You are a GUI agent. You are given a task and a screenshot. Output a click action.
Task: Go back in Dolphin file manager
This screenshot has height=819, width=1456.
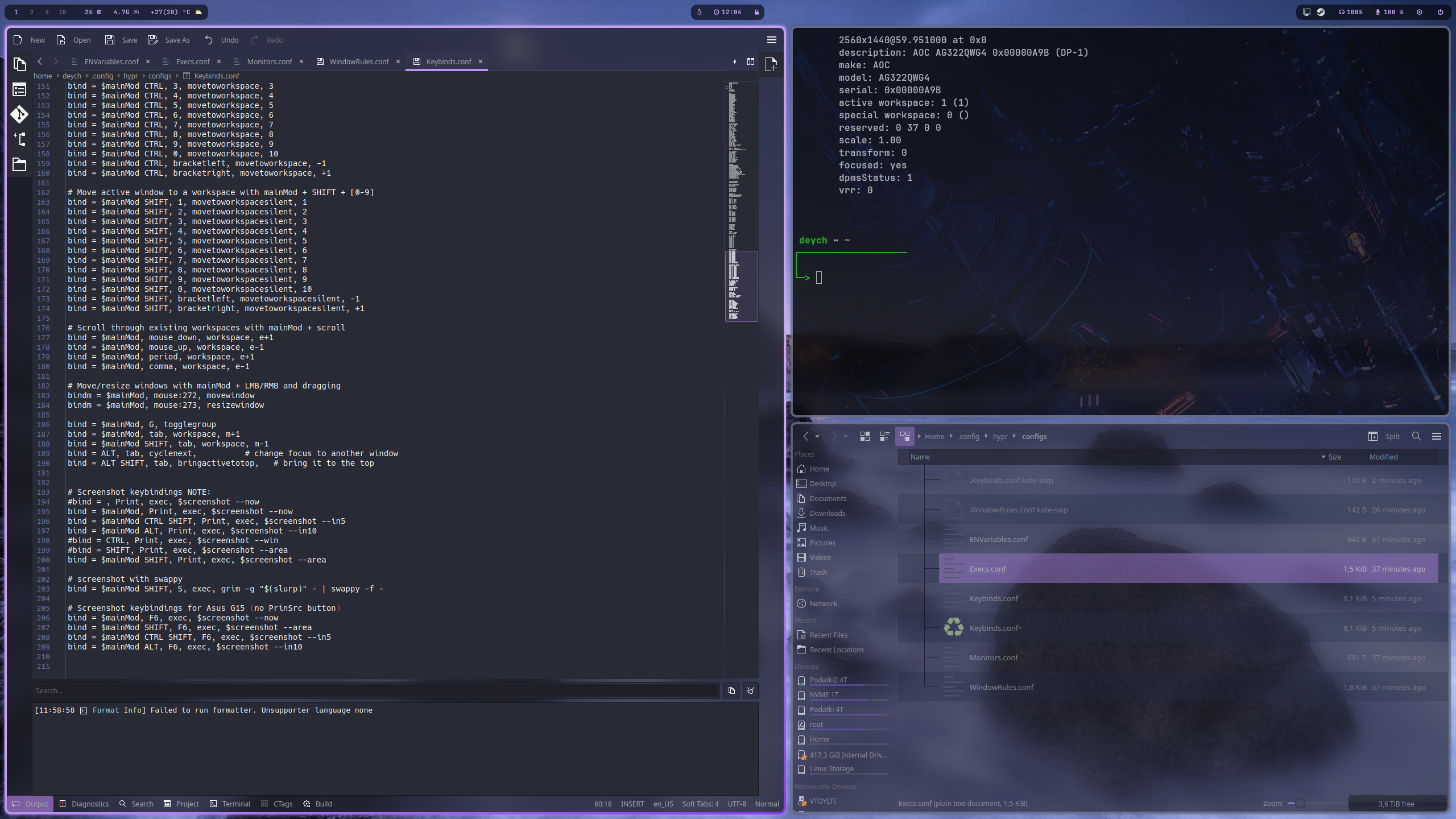805,436
